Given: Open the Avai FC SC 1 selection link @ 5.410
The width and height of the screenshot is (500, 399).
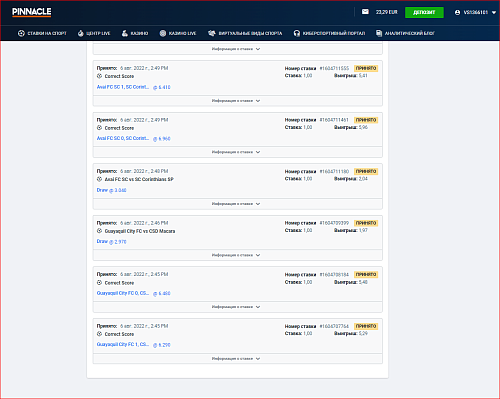Looking at the screenshot, I should click(133, 87).
